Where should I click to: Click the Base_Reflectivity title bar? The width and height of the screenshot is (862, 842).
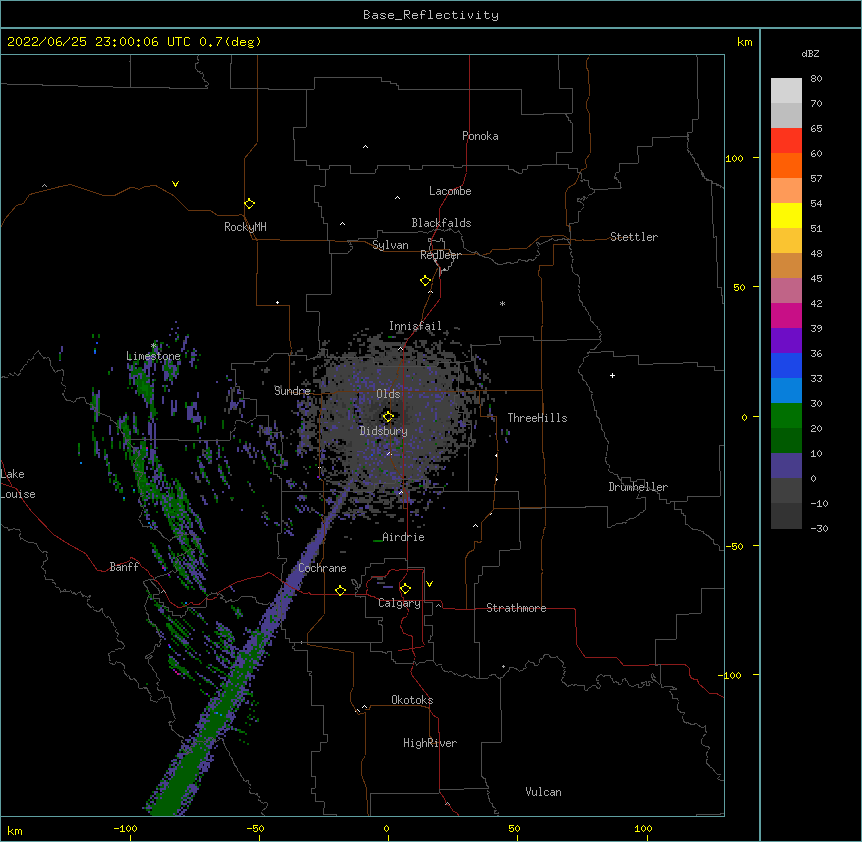(431, 15)
